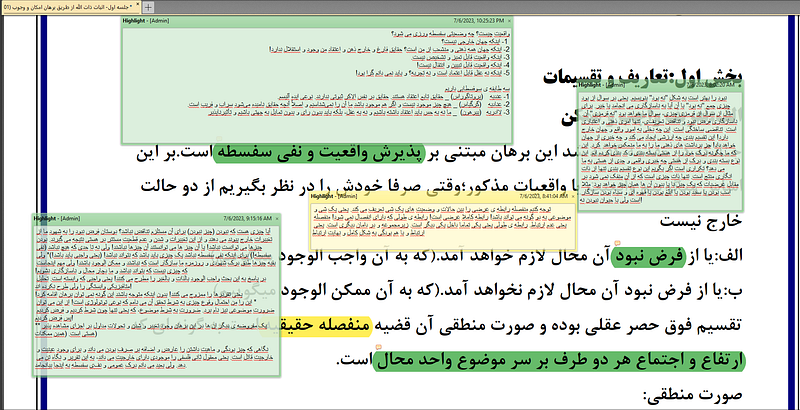
Task: Click the title bar of the 9:15:16 AM note
Action: (156, 218)
